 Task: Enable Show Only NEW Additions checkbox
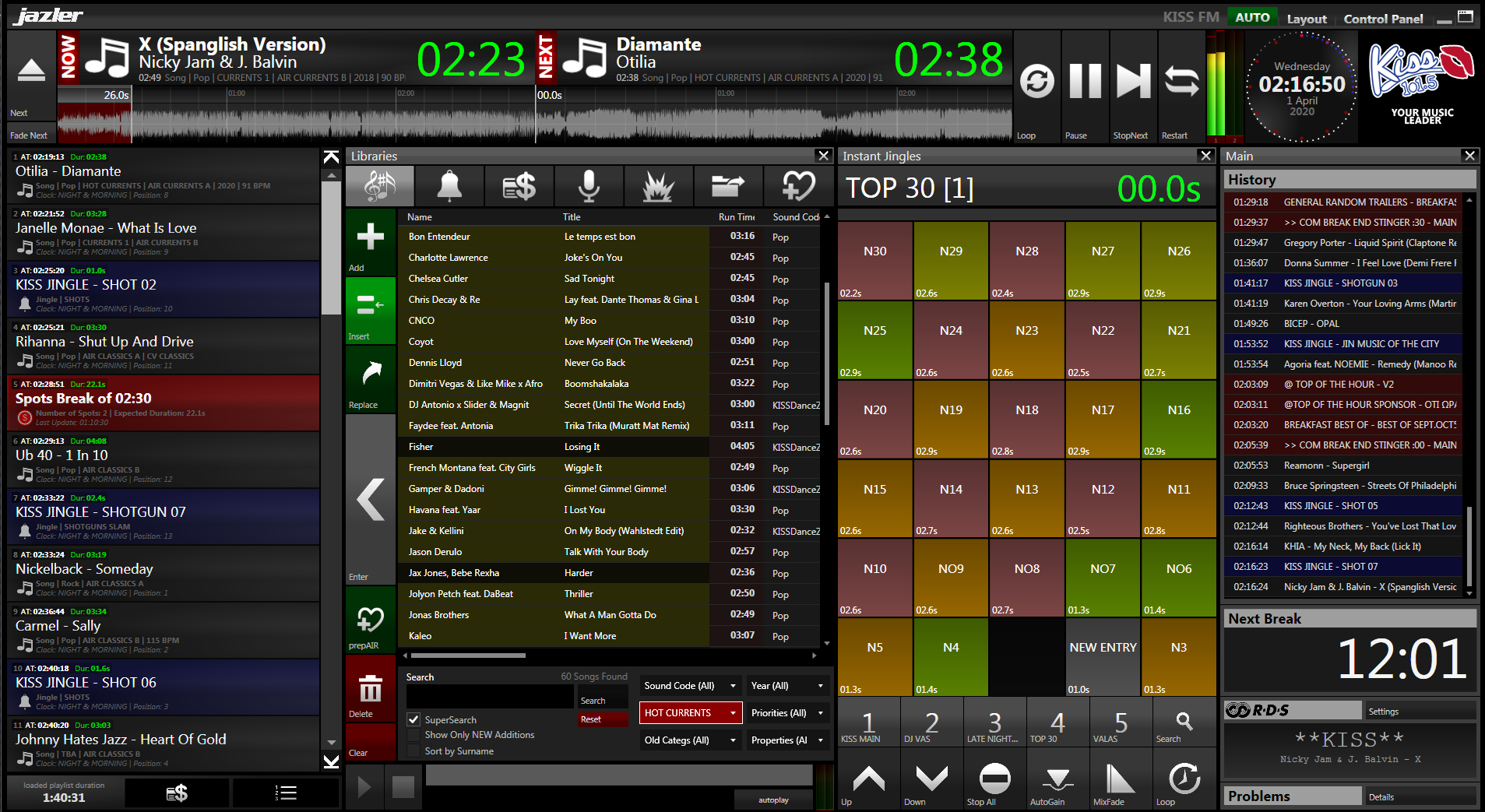(x=414, y=735)
